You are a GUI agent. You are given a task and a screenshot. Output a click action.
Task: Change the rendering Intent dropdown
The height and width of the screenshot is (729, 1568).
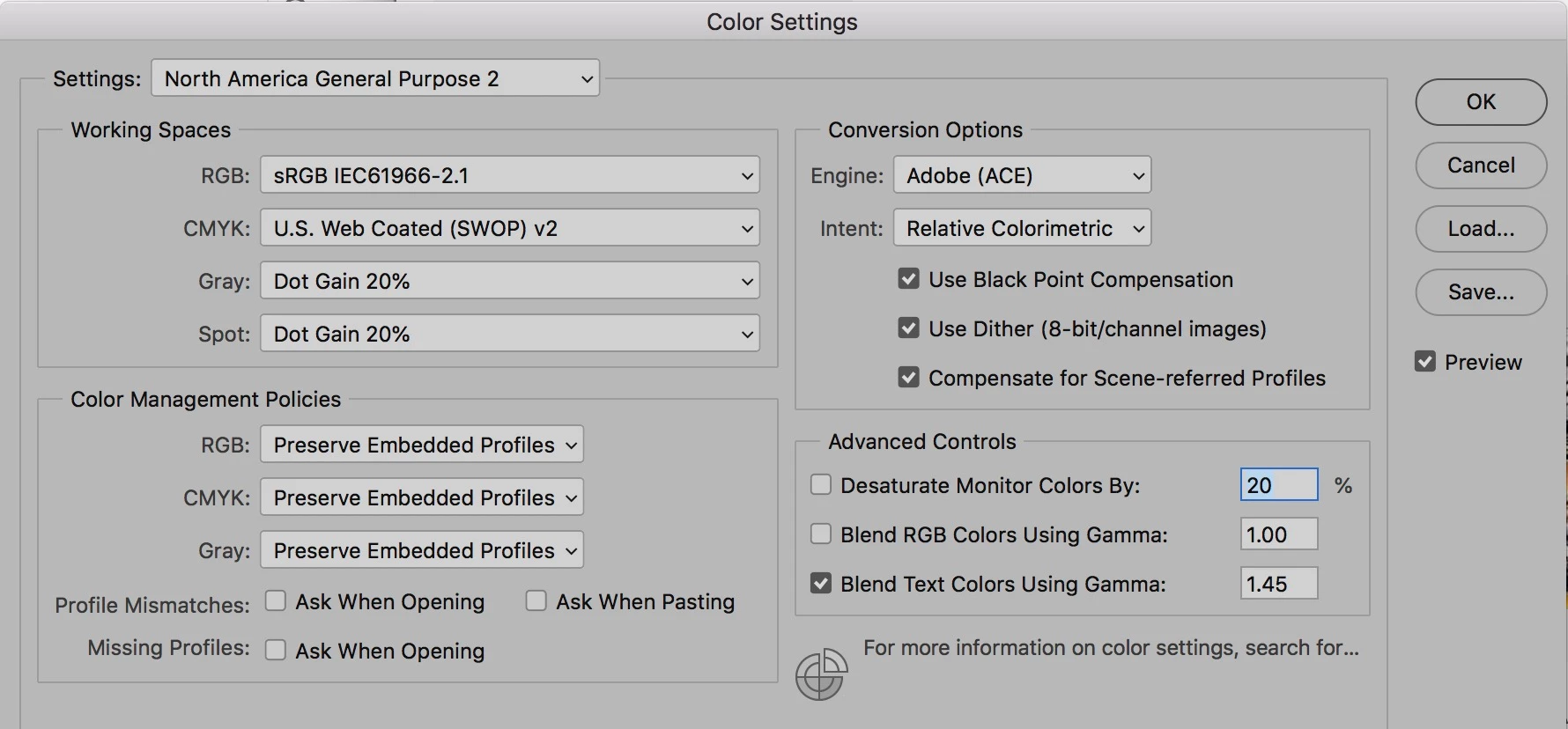coord(1022,228)
